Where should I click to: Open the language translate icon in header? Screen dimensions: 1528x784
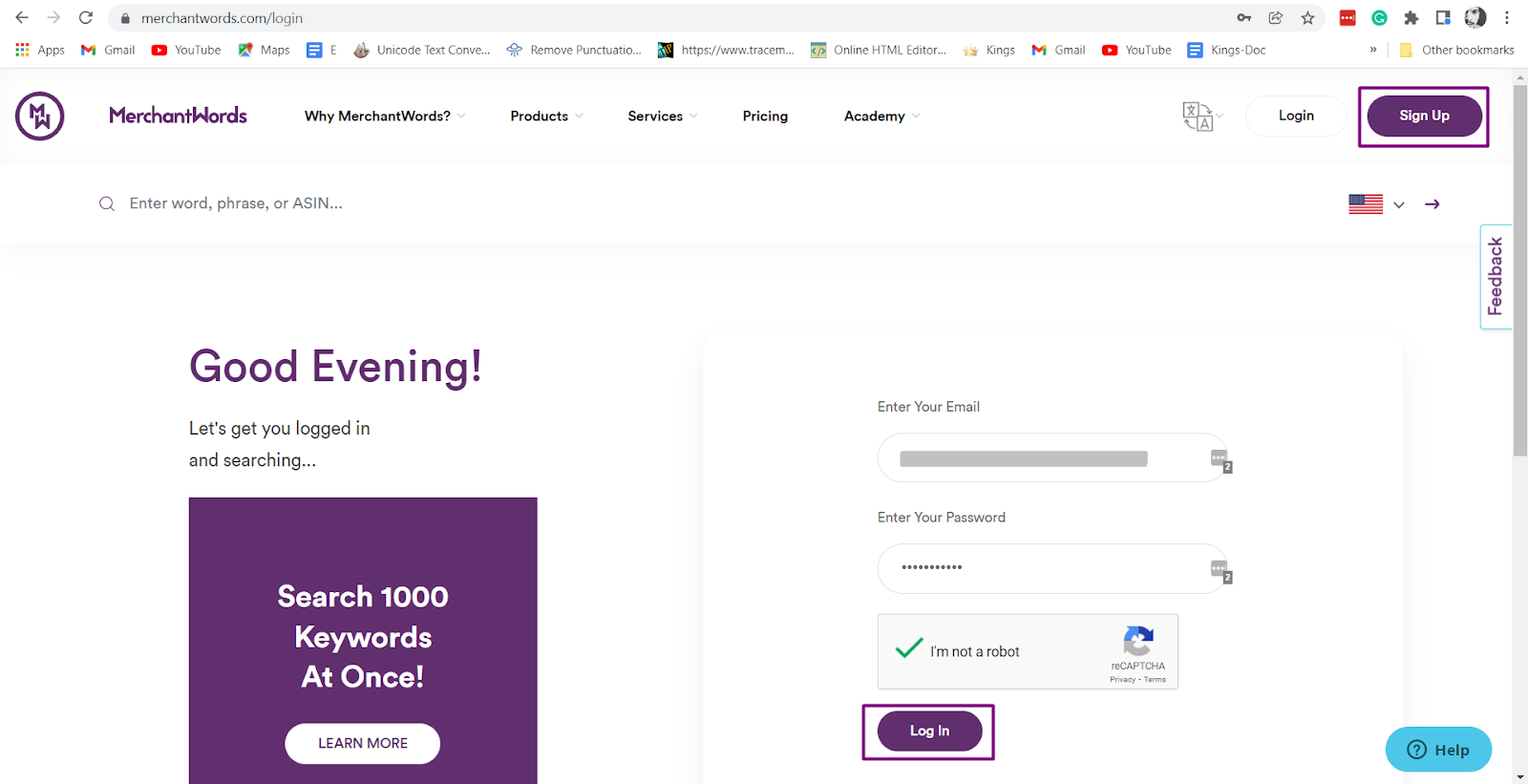click(1198, 117)
